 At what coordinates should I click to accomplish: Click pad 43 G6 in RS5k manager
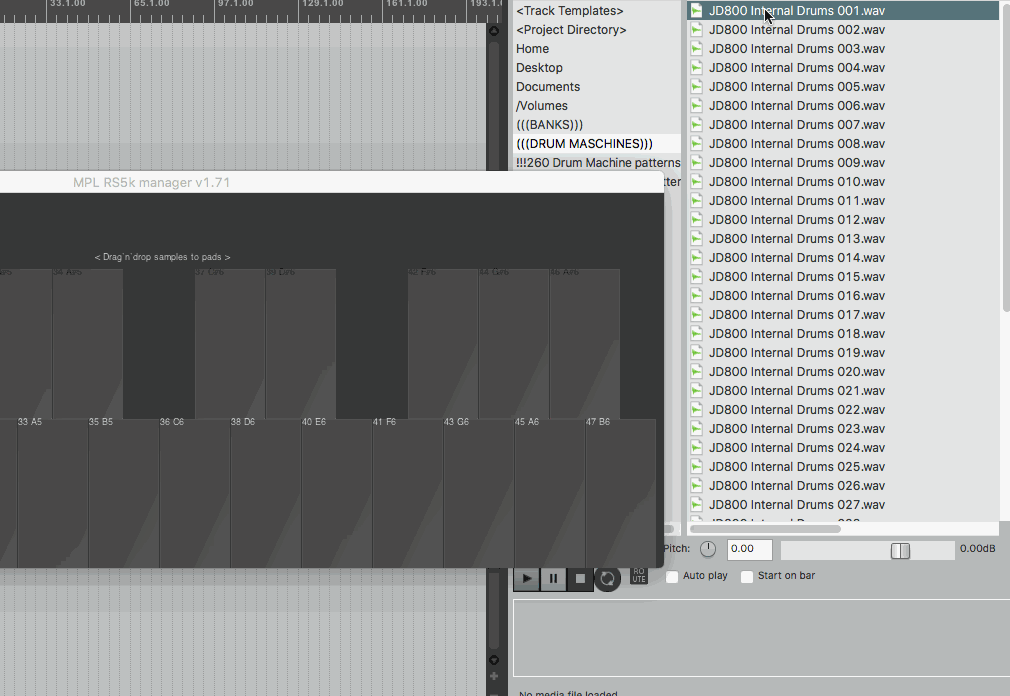click(479, 493)
